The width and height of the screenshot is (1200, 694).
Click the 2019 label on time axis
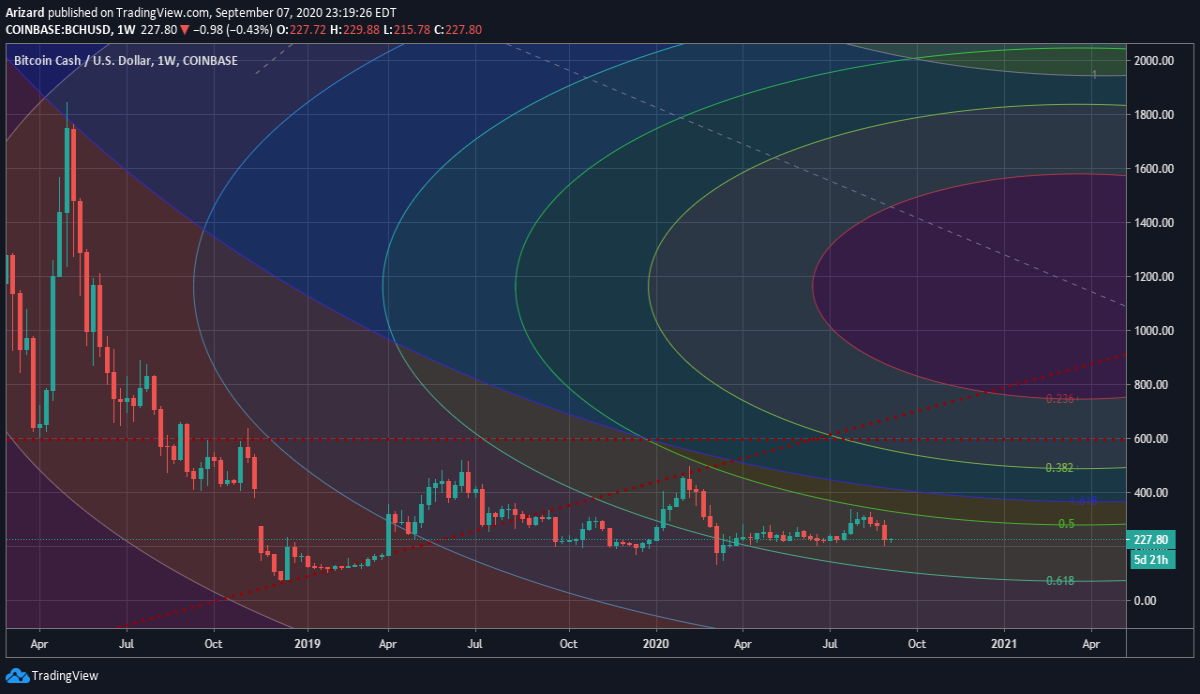coord(306,646)
